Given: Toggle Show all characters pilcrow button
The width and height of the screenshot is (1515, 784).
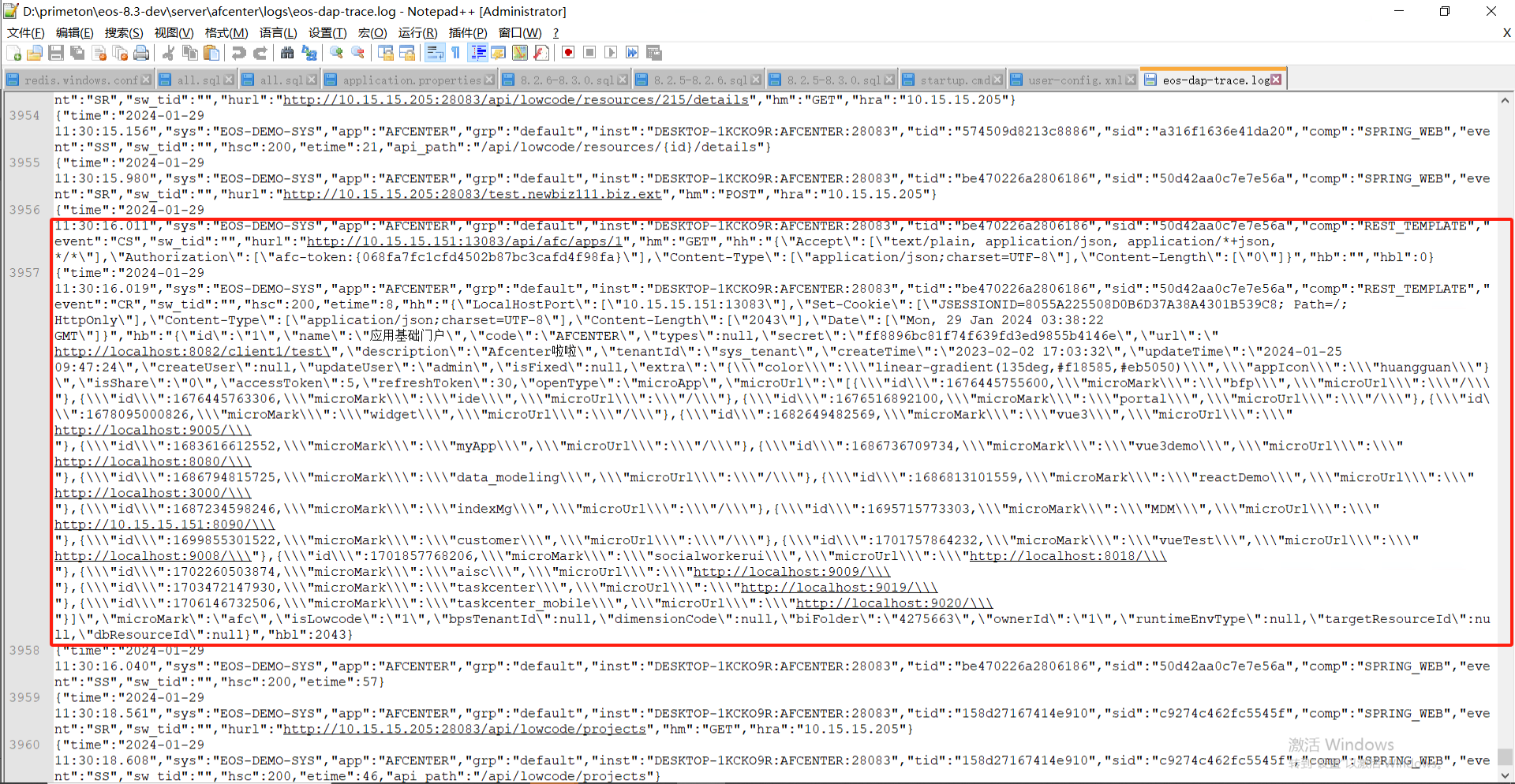Looking at the screenshot, I should point(455,53).
